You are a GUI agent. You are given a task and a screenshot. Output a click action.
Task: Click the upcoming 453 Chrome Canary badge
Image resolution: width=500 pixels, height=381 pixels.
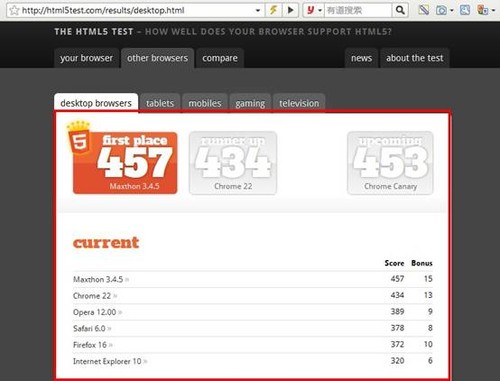pos(390,163)
